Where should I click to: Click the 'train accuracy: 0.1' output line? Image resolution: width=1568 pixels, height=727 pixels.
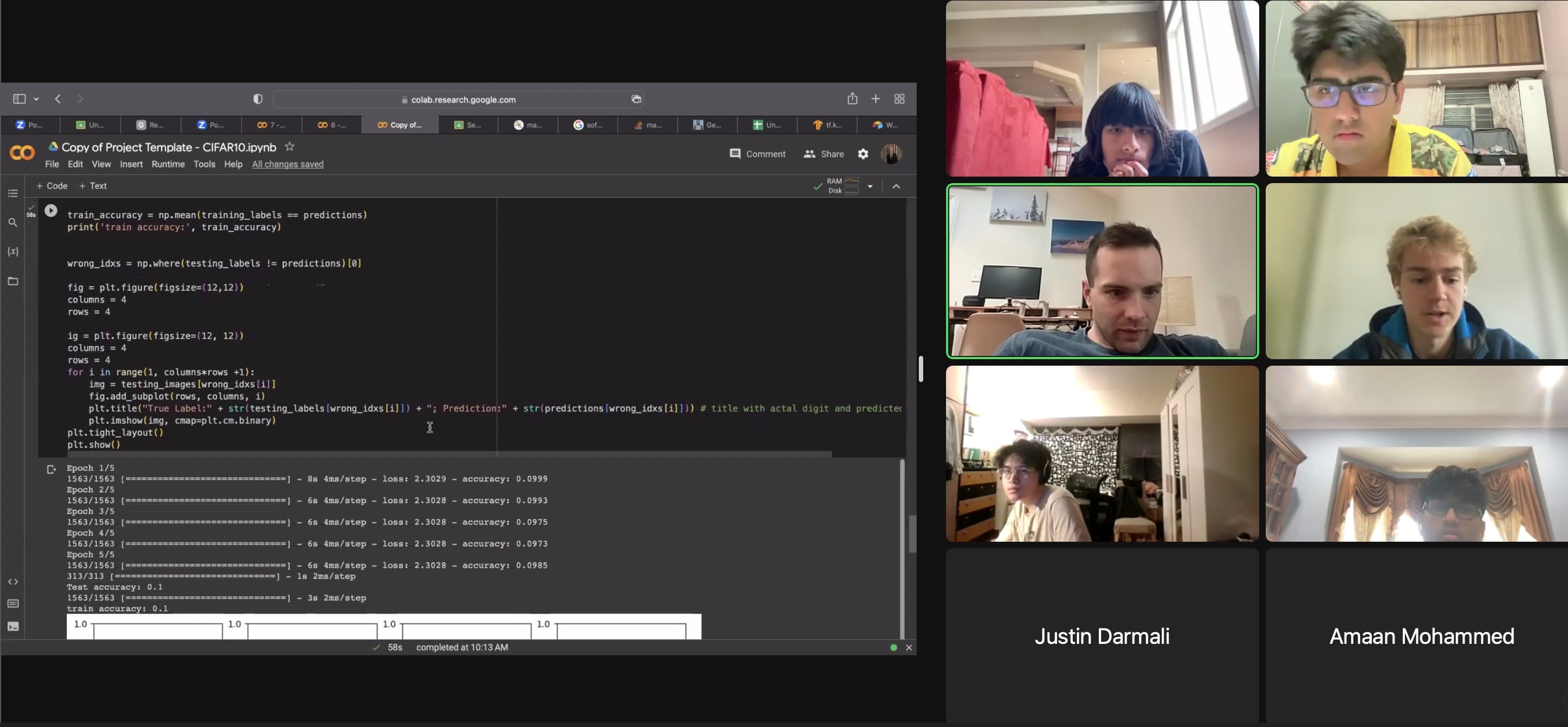pyautogui.click(x=117, y=609)
